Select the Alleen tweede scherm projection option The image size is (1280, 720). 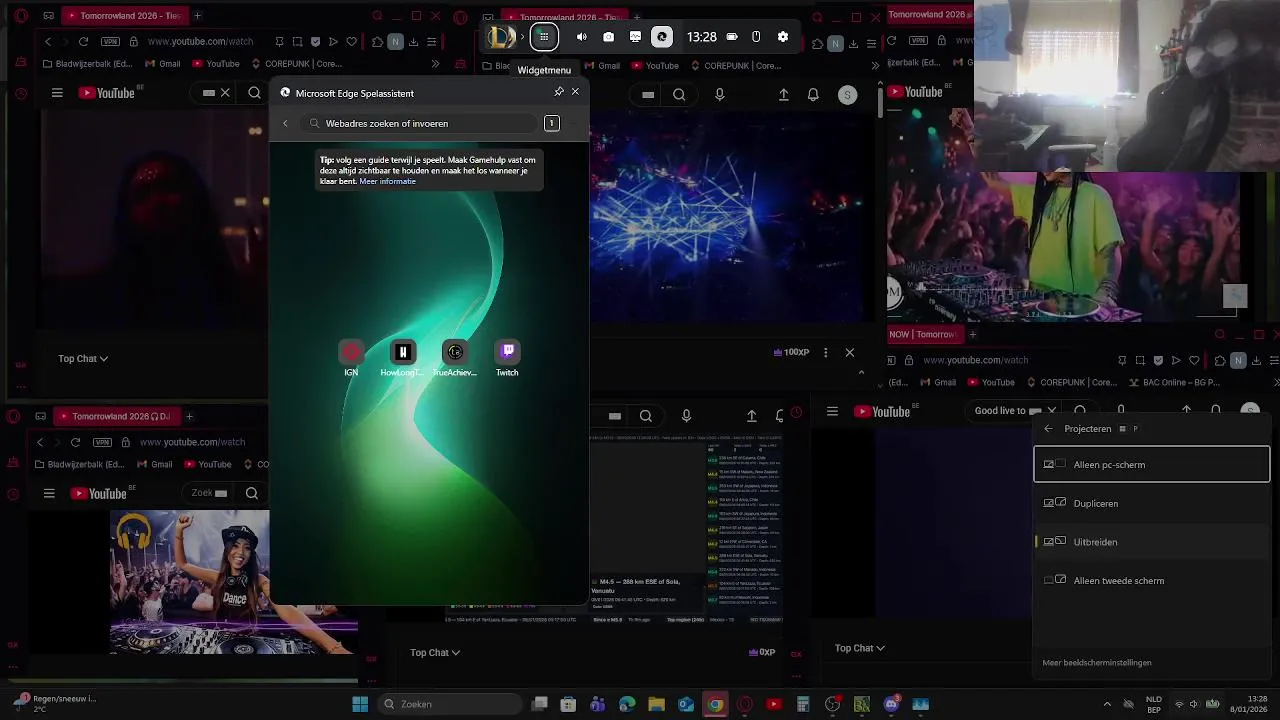click(1152, 581)
